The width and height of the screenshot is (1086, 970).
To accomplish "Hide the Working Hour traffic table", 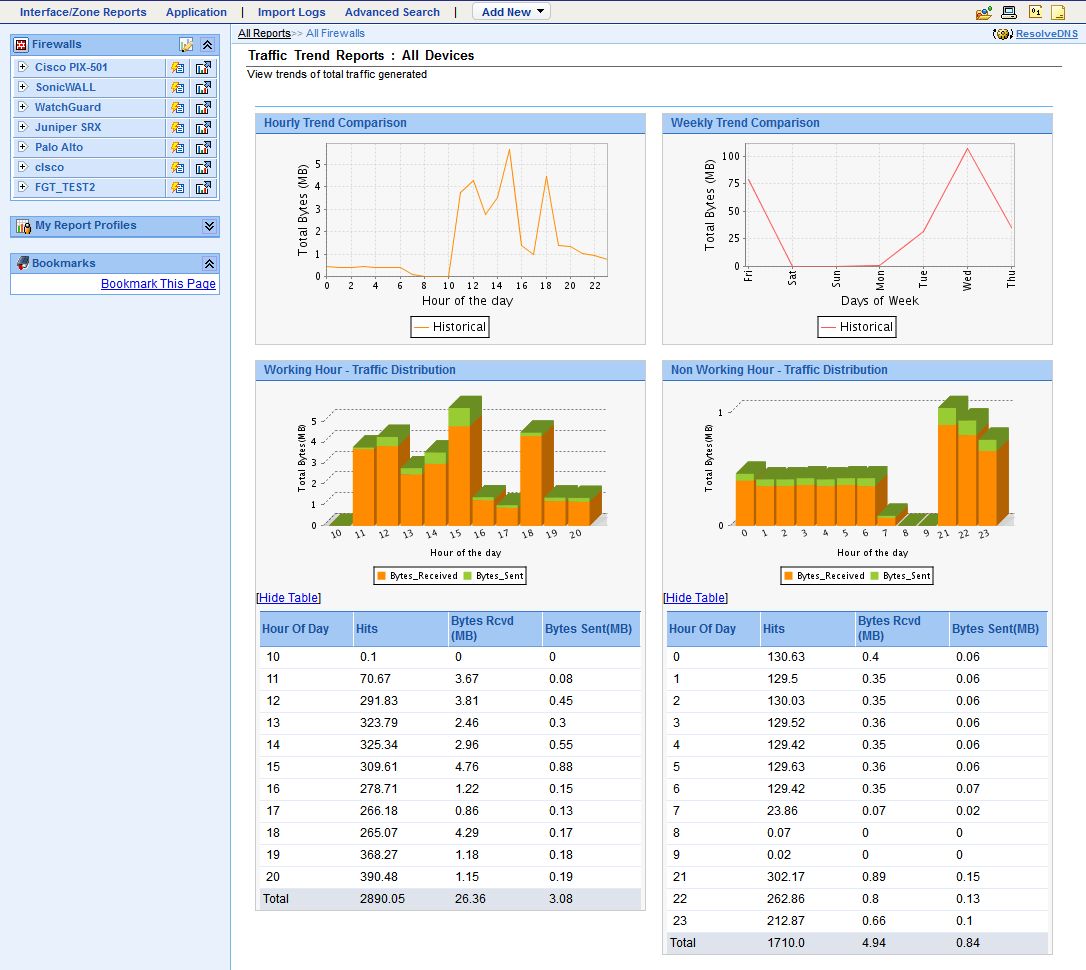I will pyautogui.click(x=289, y=598).
